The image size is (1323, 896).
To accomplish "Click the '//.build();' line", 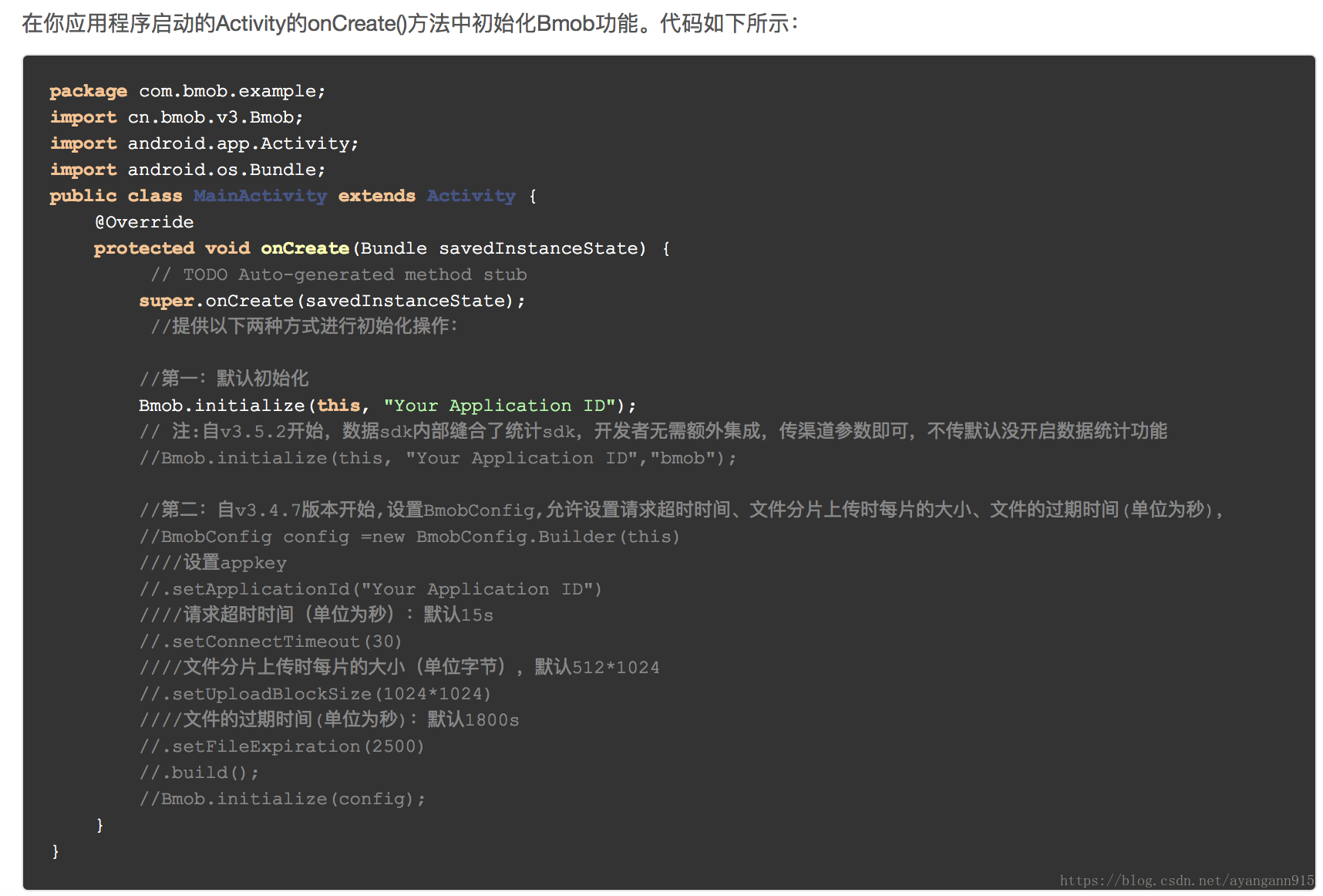I will pos(199,773).
